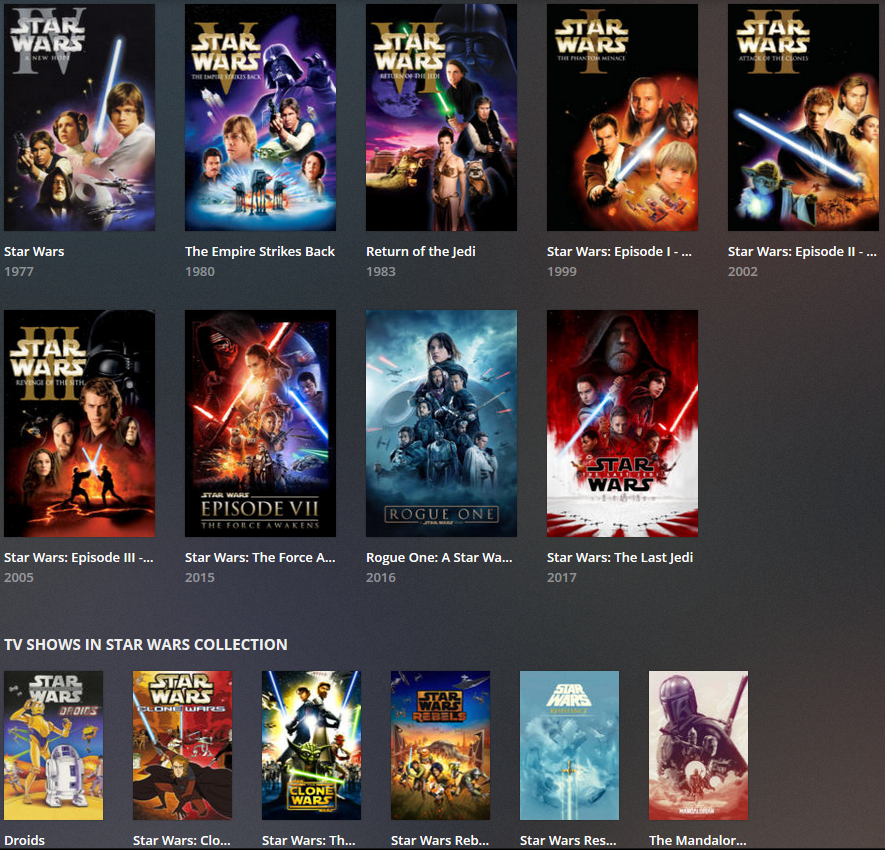Click the 'Star Wars: Clo...' show title
885x850 pixels.
pos(182,840)
